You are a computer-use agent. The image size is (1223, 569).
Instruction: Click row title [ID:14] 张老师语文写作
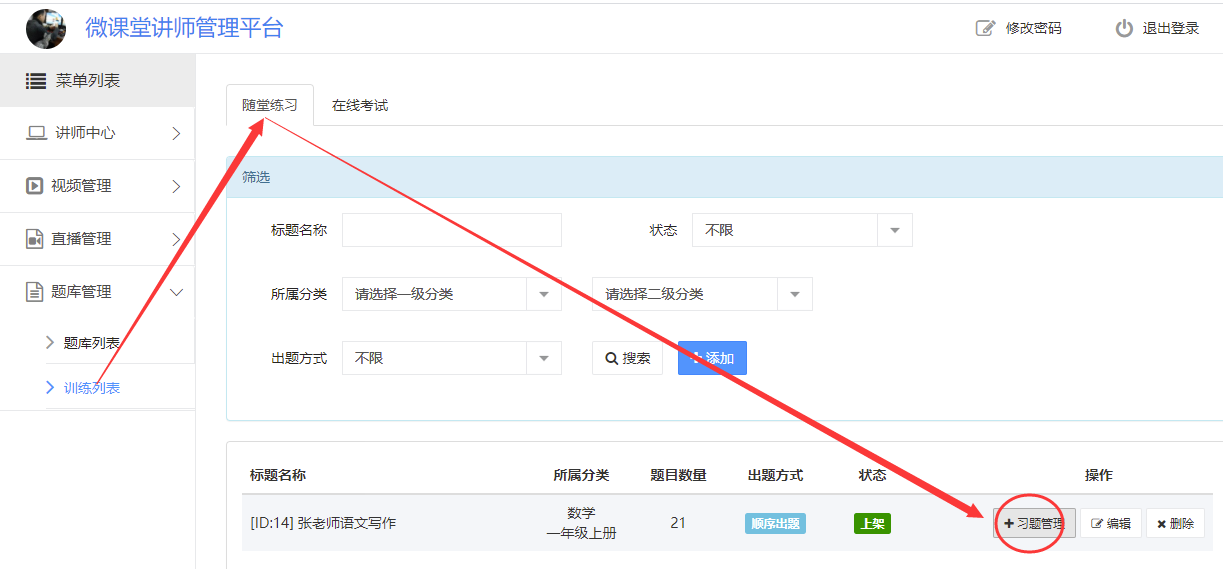[x=323, y=523]
